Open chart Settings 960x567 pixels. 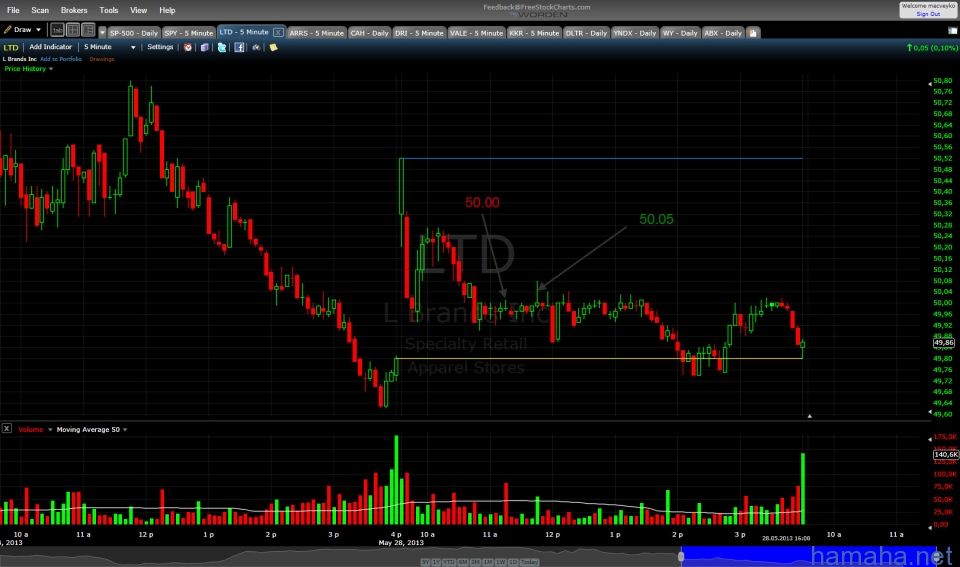tap(160, 47)
